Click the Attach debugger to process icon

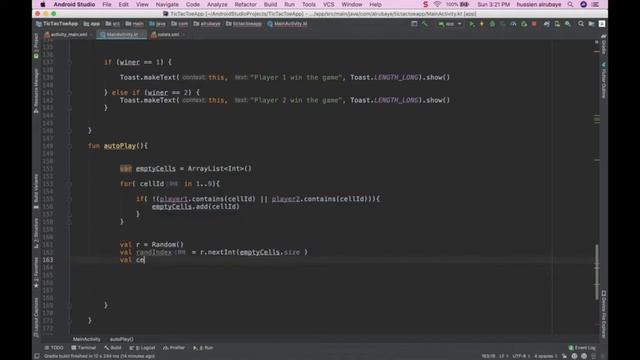tap(524, 24)
